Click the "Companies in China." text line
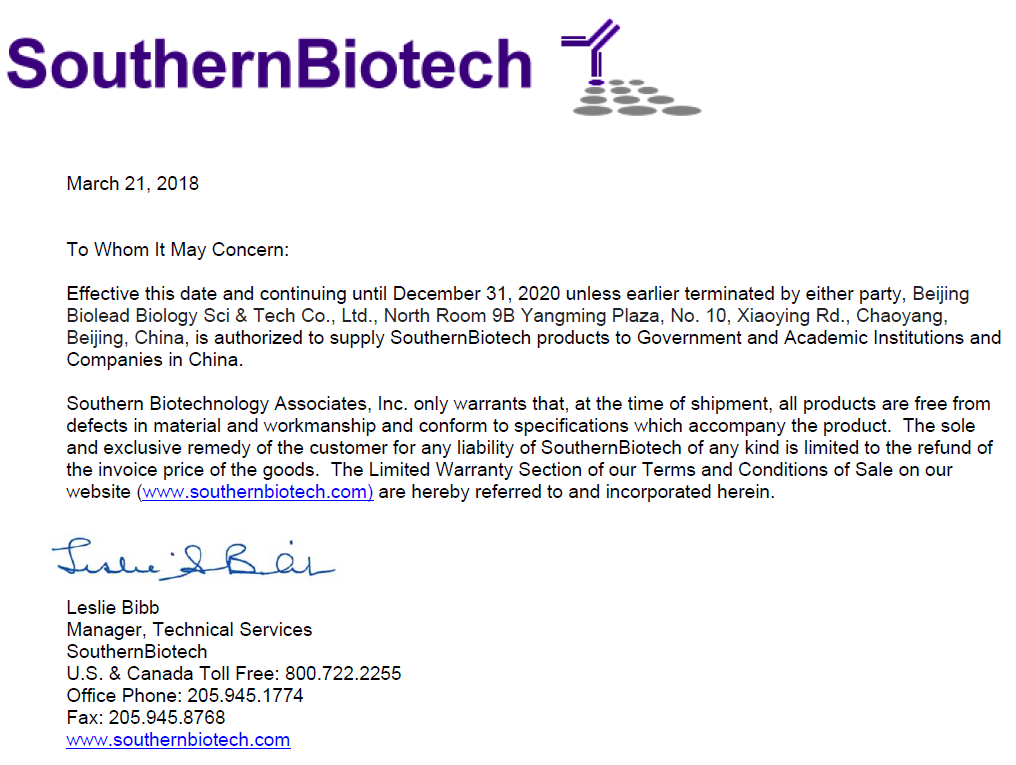Viewport: 1016px width, 765px height. coord(155,360)
